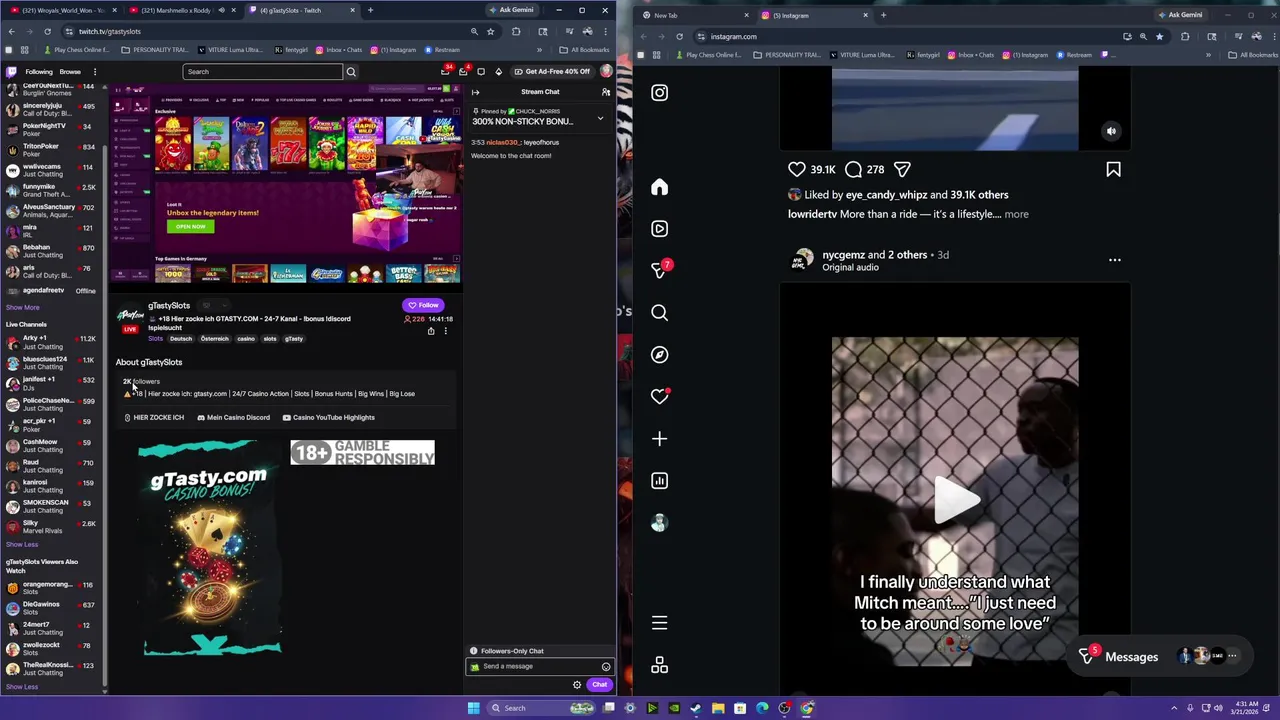Viewport: 1280px width, 720px height.
Task: Collapse Stream Chat with arrow icon
Action: pyautogui.click(x=476, y=92)
